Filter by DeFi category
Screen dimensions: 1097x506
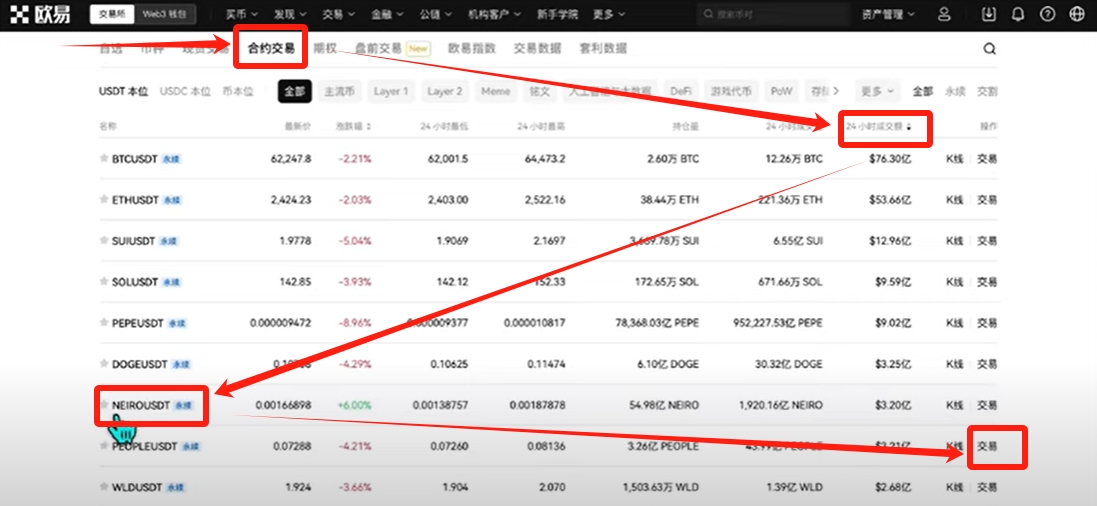coord(681,91)
